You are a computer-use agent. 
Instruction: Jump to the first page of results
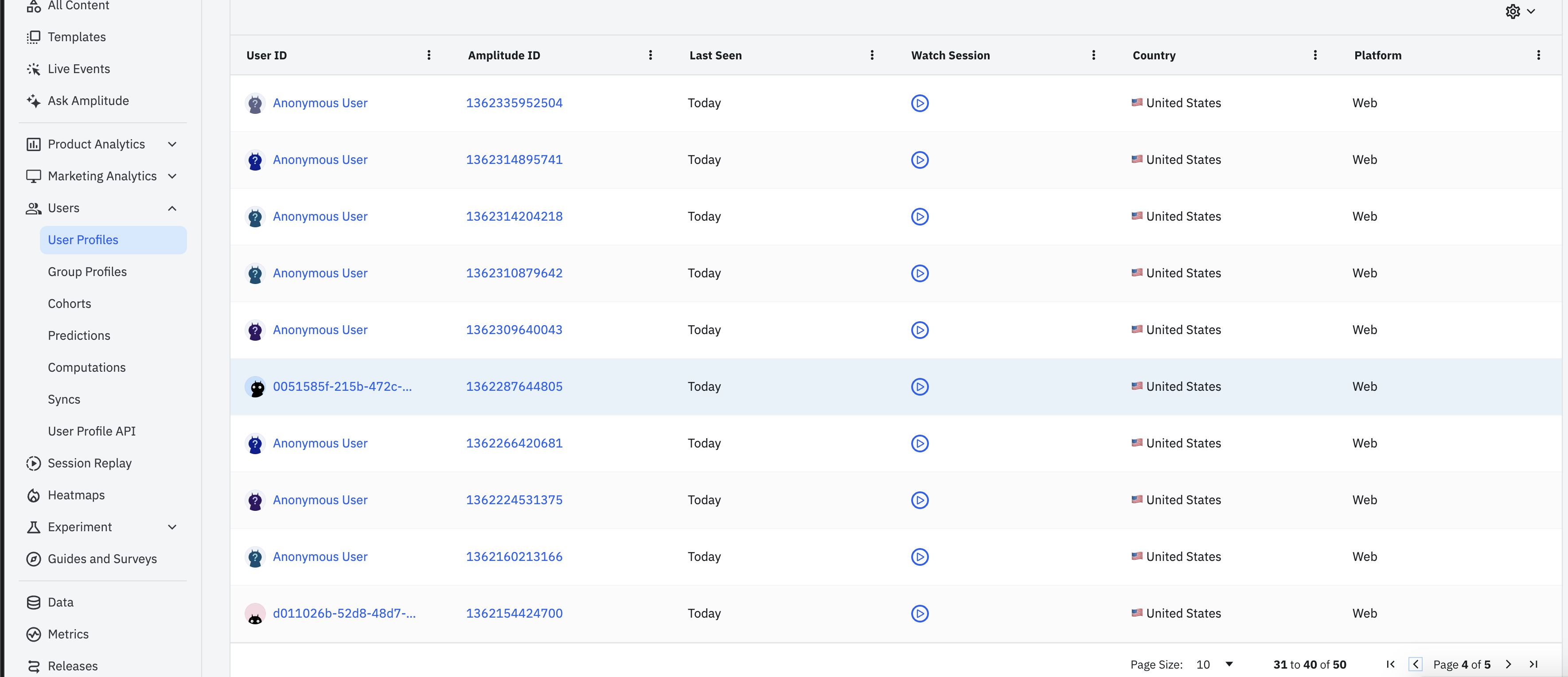click(1390, 664)
